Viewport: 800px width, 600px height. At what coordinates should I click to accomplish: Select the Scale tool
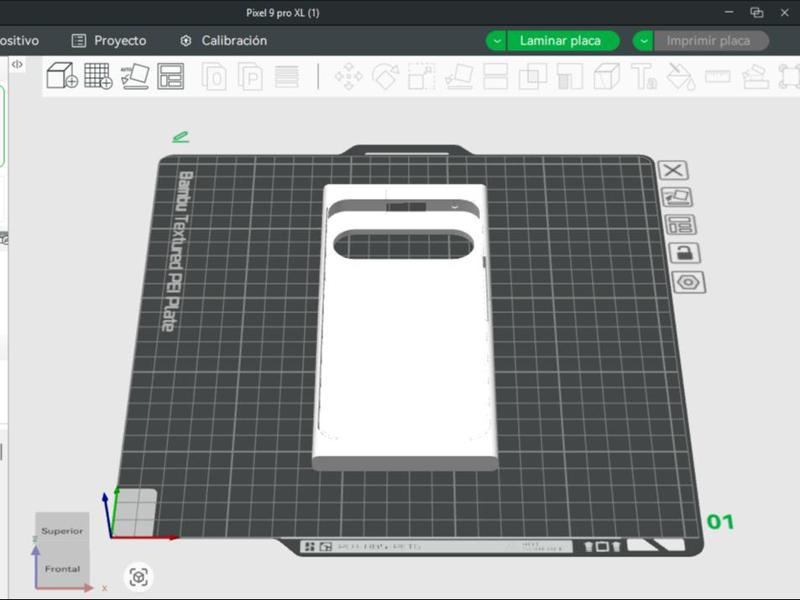coord(421,77)
